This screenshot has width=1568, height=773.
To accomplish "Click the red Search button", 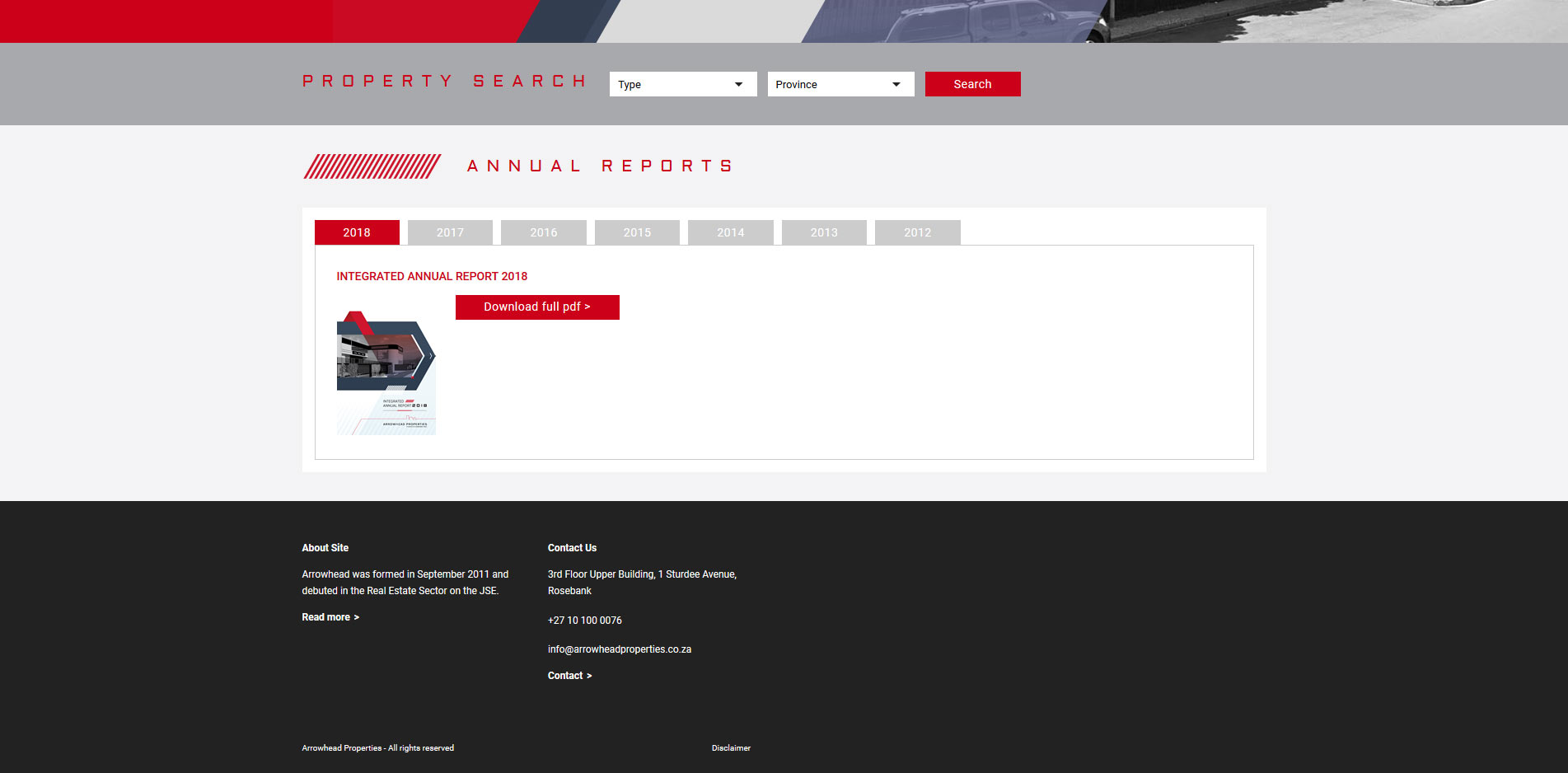I will click(x=972, y=84).
